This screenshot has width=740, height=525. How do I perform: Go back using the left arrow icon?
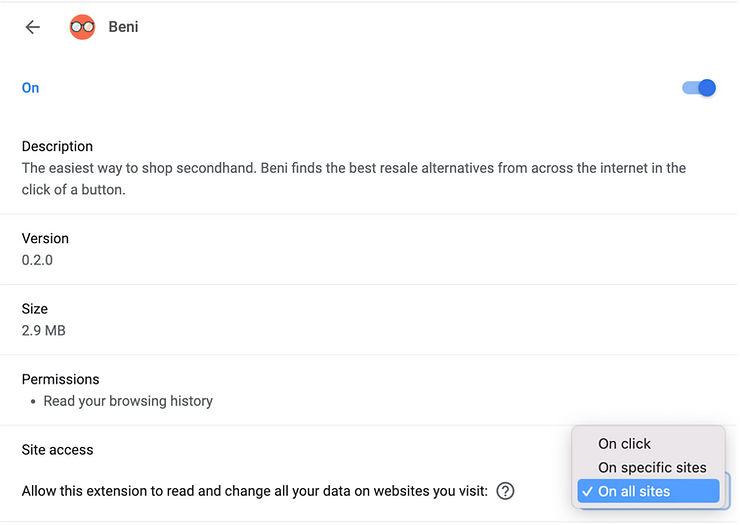tap(33, 27)
